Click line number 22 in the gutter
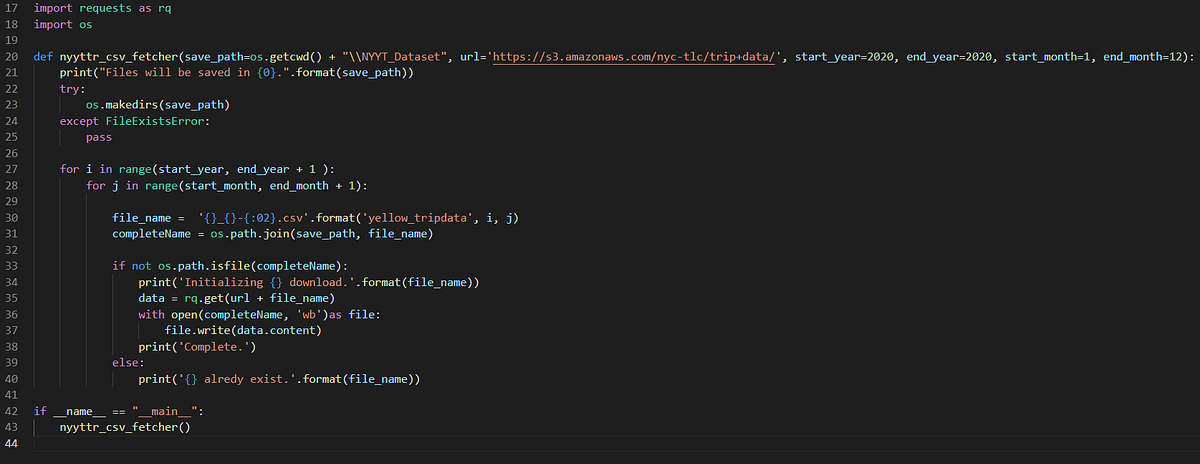This screenshot has height=464, width=1200. coord(12,91)
